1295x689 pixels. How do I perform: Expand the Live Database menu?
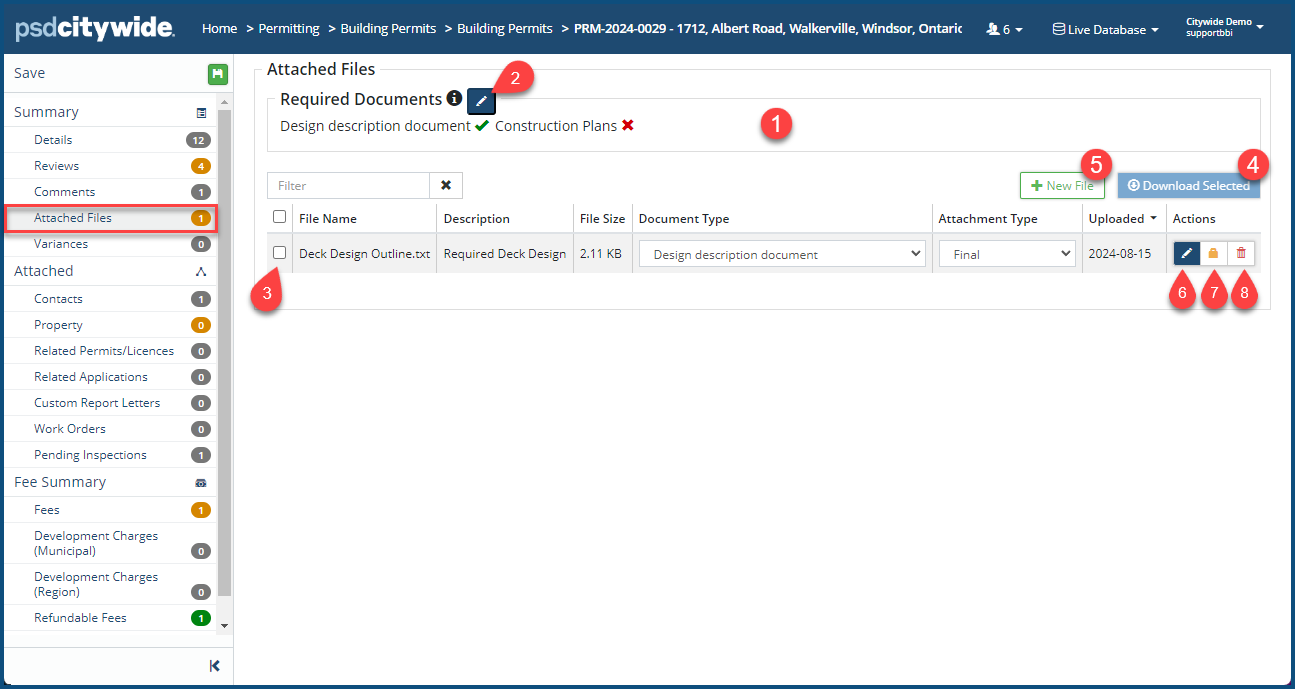click(1106, 30)
